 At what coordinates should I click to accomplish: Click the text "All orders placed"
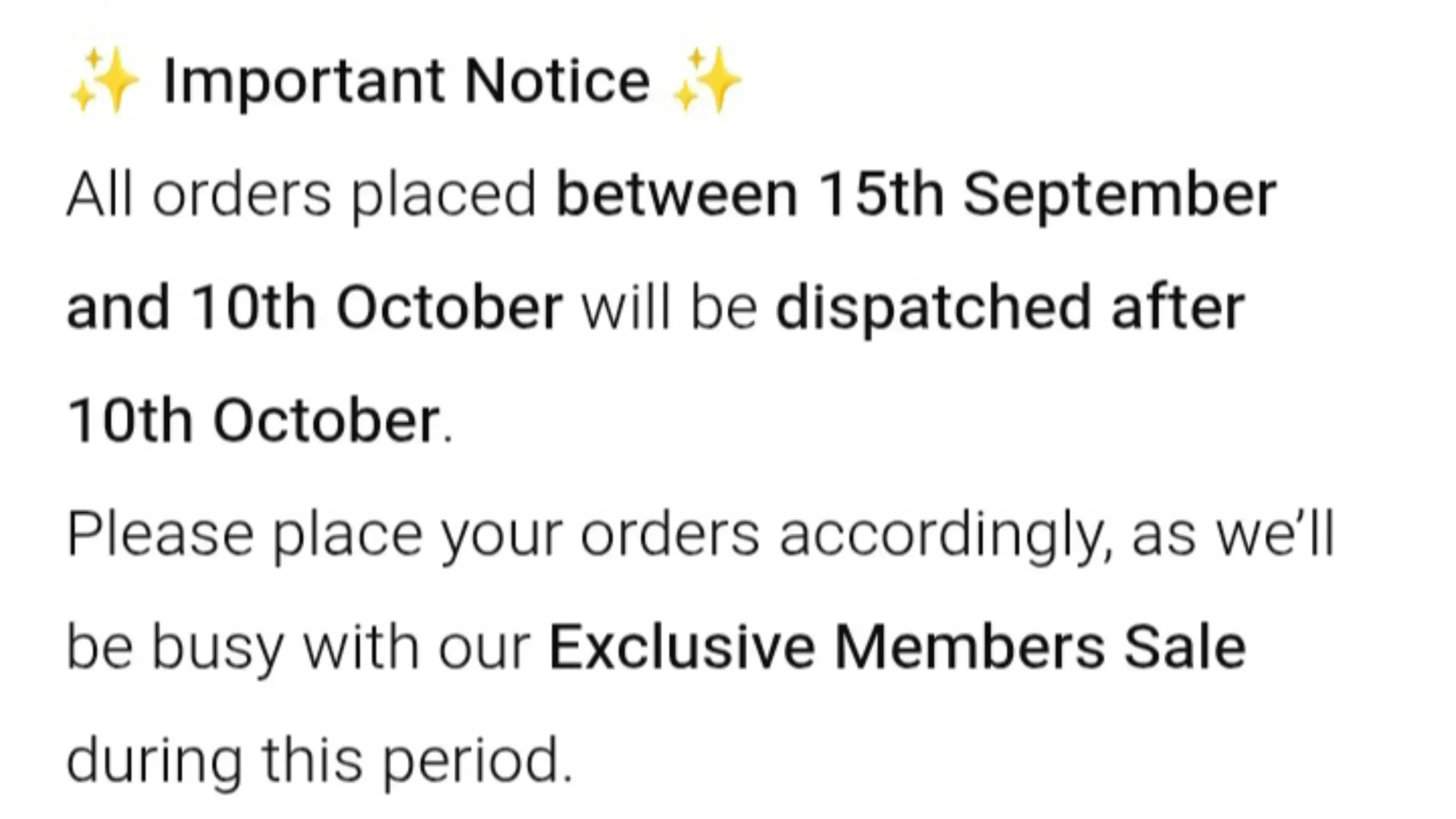click(x=301, y=195)
